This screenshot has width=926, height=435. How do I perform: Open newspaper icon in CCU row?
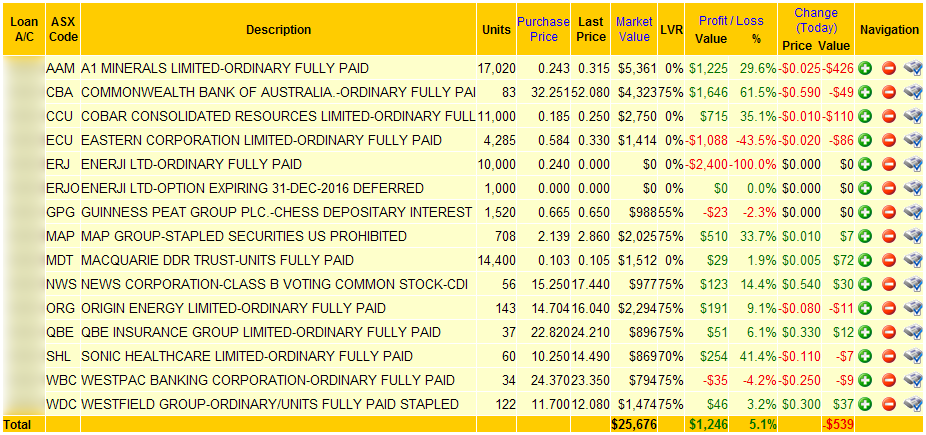tap(913, 116)
